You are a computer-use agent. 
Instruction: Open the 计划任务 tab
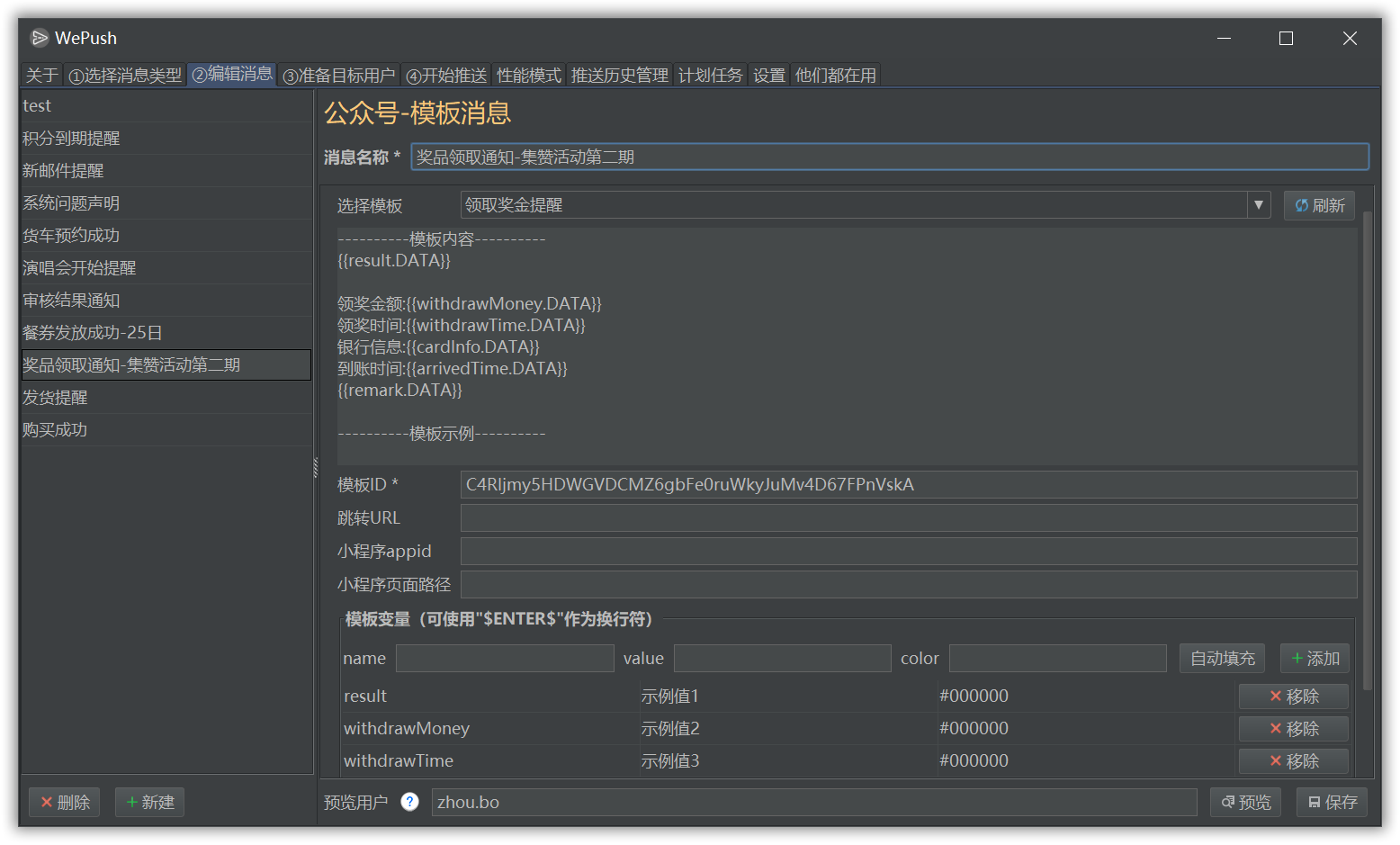pos(711,76)
